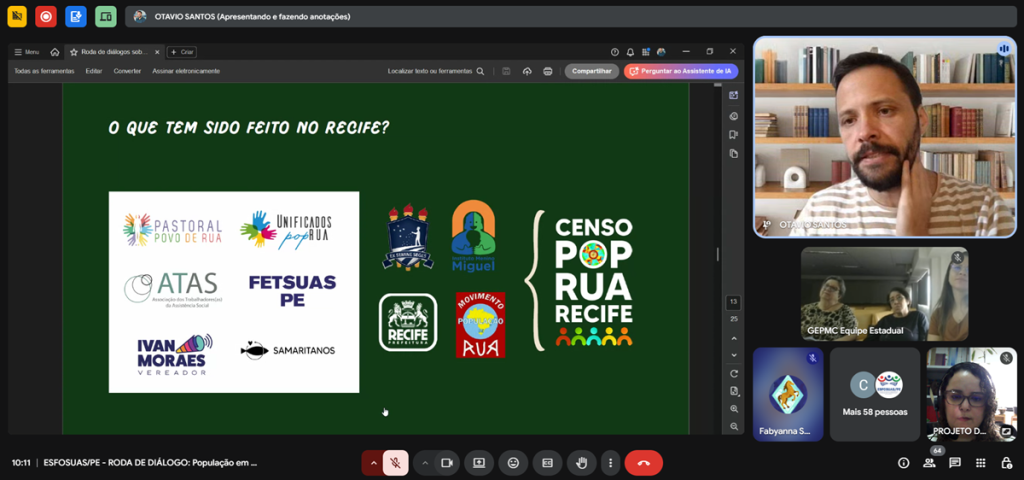
Task: Show meeting details info icon
Action: 903,463
